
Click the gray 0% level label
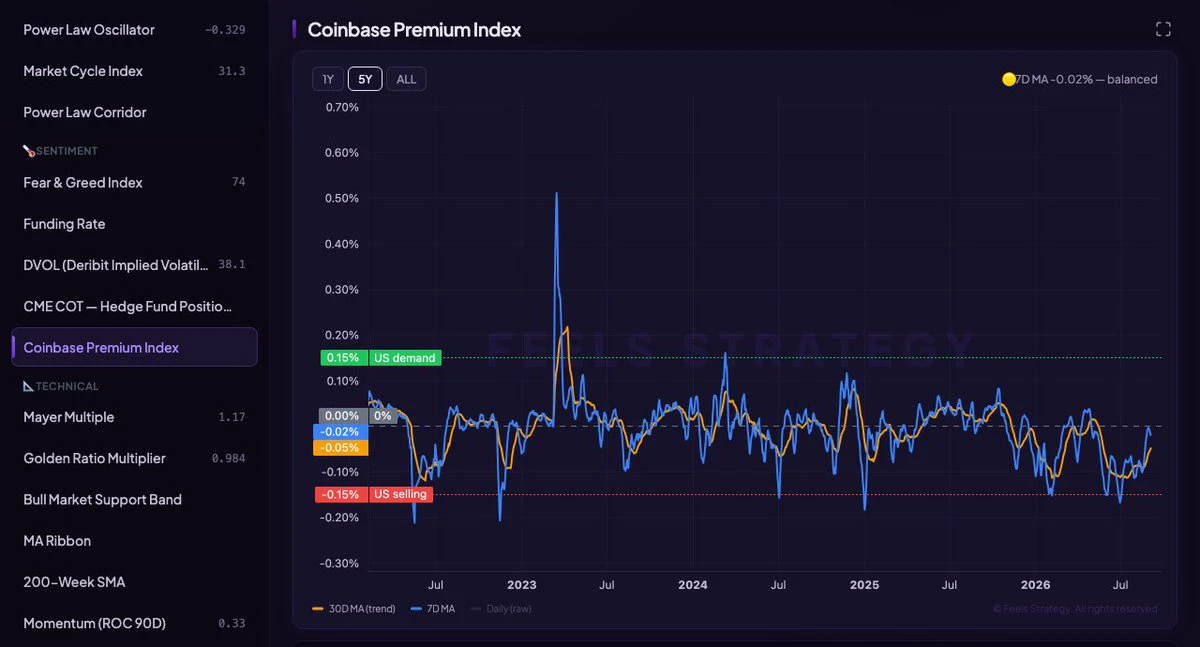click(383, 415)
